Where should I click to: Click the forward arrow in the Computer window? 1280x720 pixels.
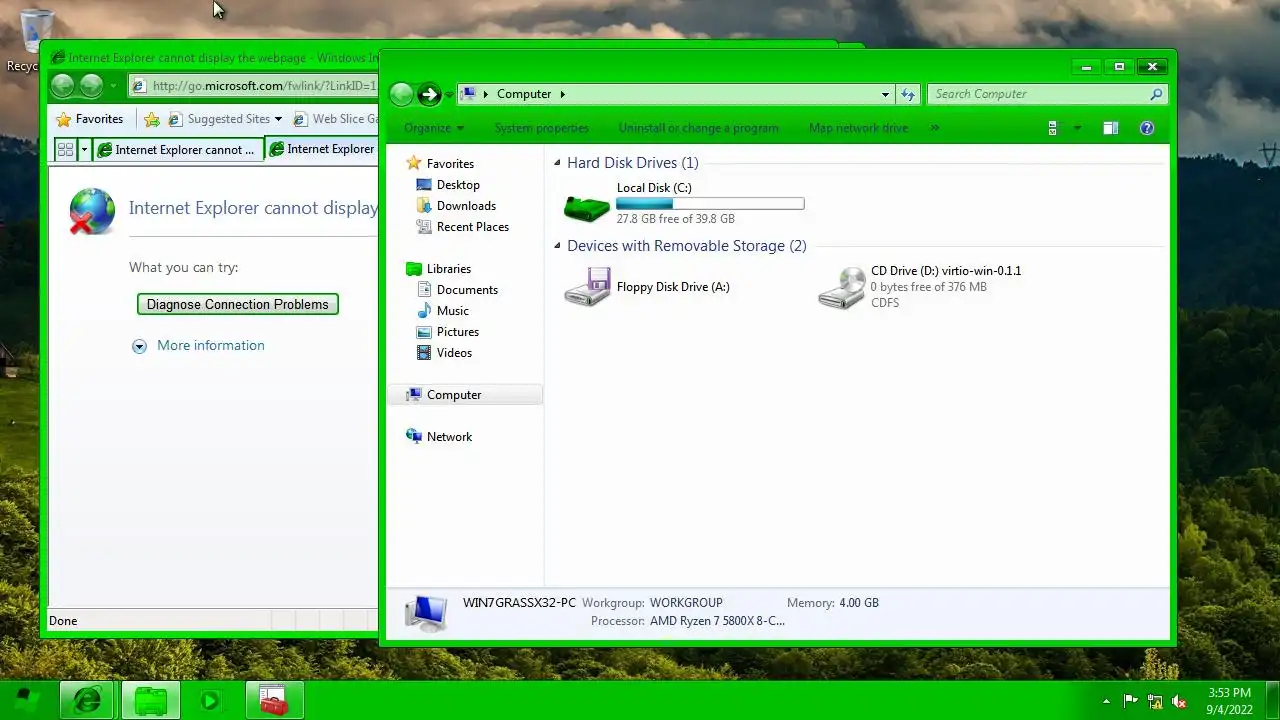click(429, 94)
